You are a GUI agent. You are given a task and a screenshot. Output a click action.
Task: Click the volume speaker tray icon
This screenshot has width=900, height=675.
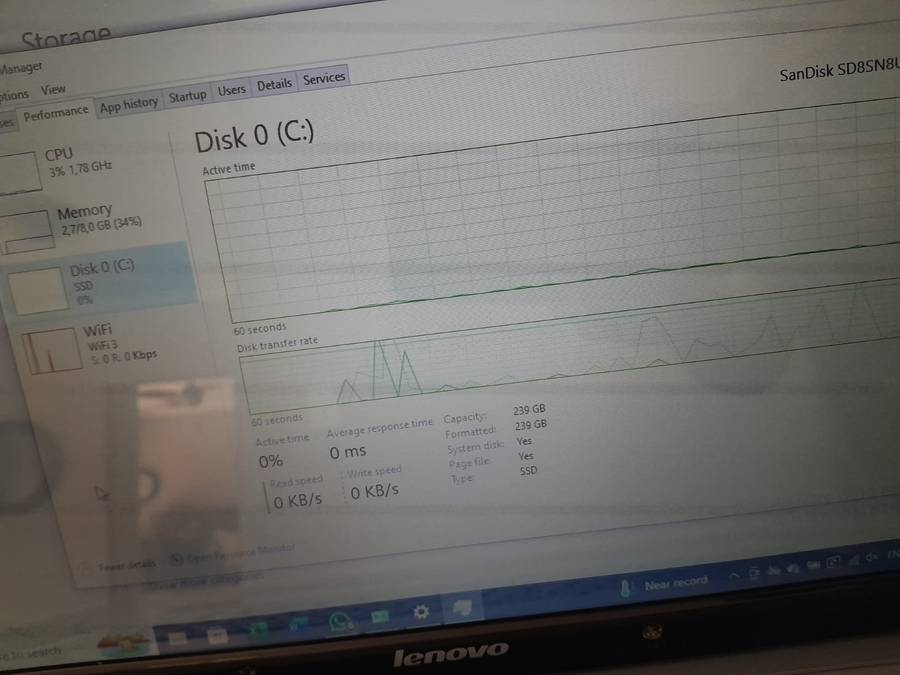[x=870, y=556]
